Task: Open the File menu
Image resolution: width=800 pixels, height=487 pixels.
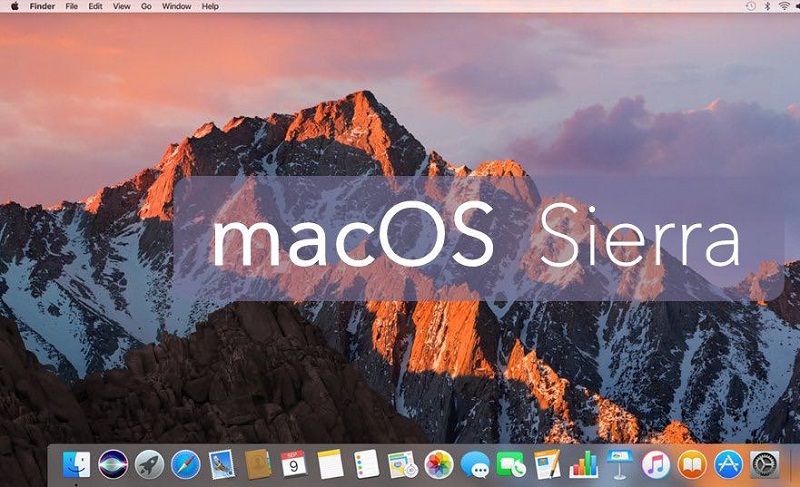Action: click(x=72, y=6)
